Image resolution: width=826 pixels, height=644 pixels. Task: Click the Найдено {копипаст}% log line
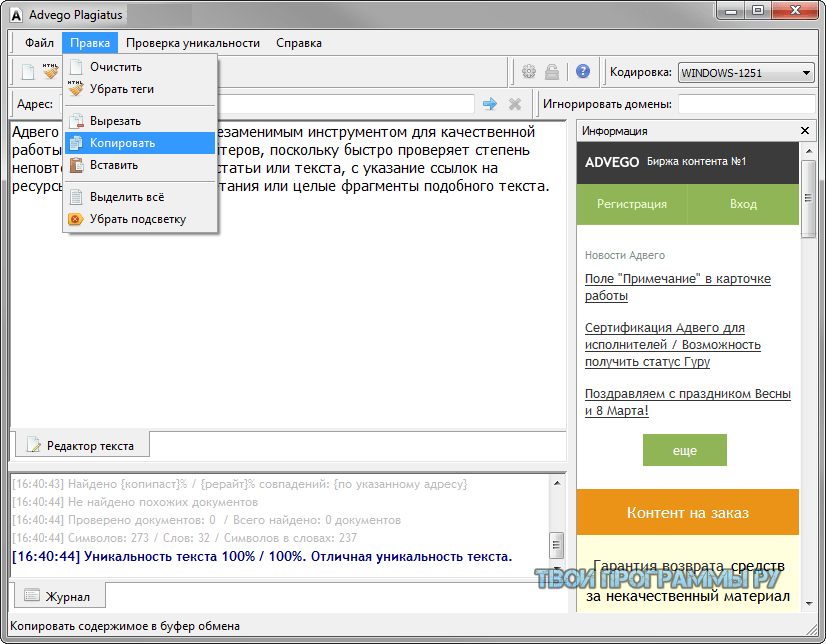pos(240,484)
